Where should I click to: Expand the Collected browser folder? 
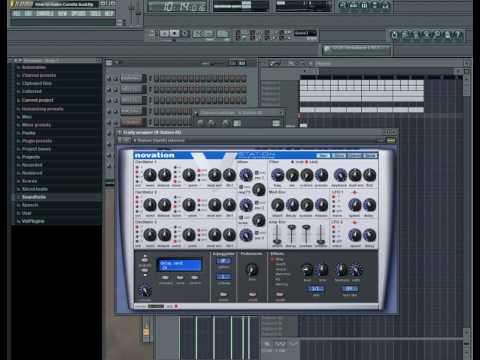pyautogui.click(x=32, y=91)
